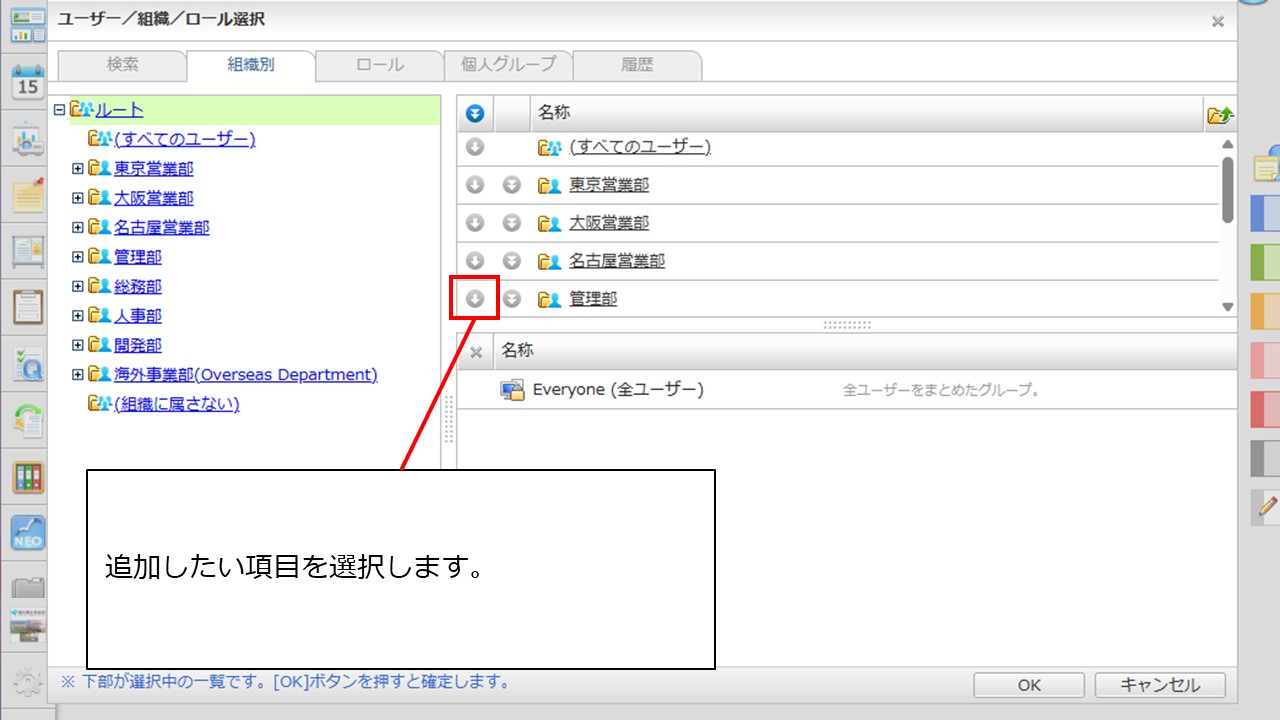Image resolution: width=1280 pixels, height=720 pixels.
Task: Open the 大阪営業部 link in the name list
Action: point(609,223)
